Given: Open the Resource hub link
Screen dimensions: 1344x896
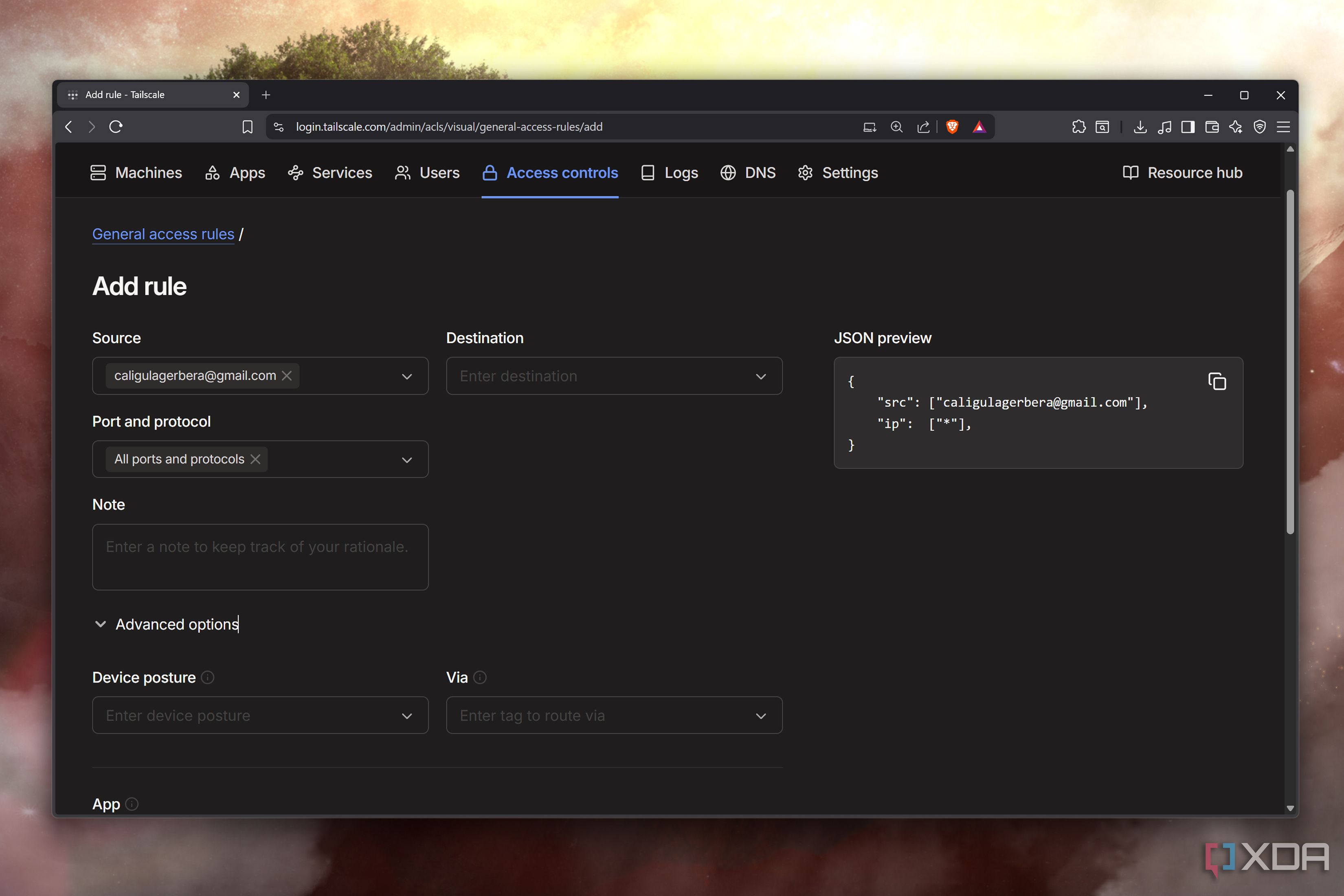Looking at the screenshot, I should pyautogui.click(x=1182, y=173).
